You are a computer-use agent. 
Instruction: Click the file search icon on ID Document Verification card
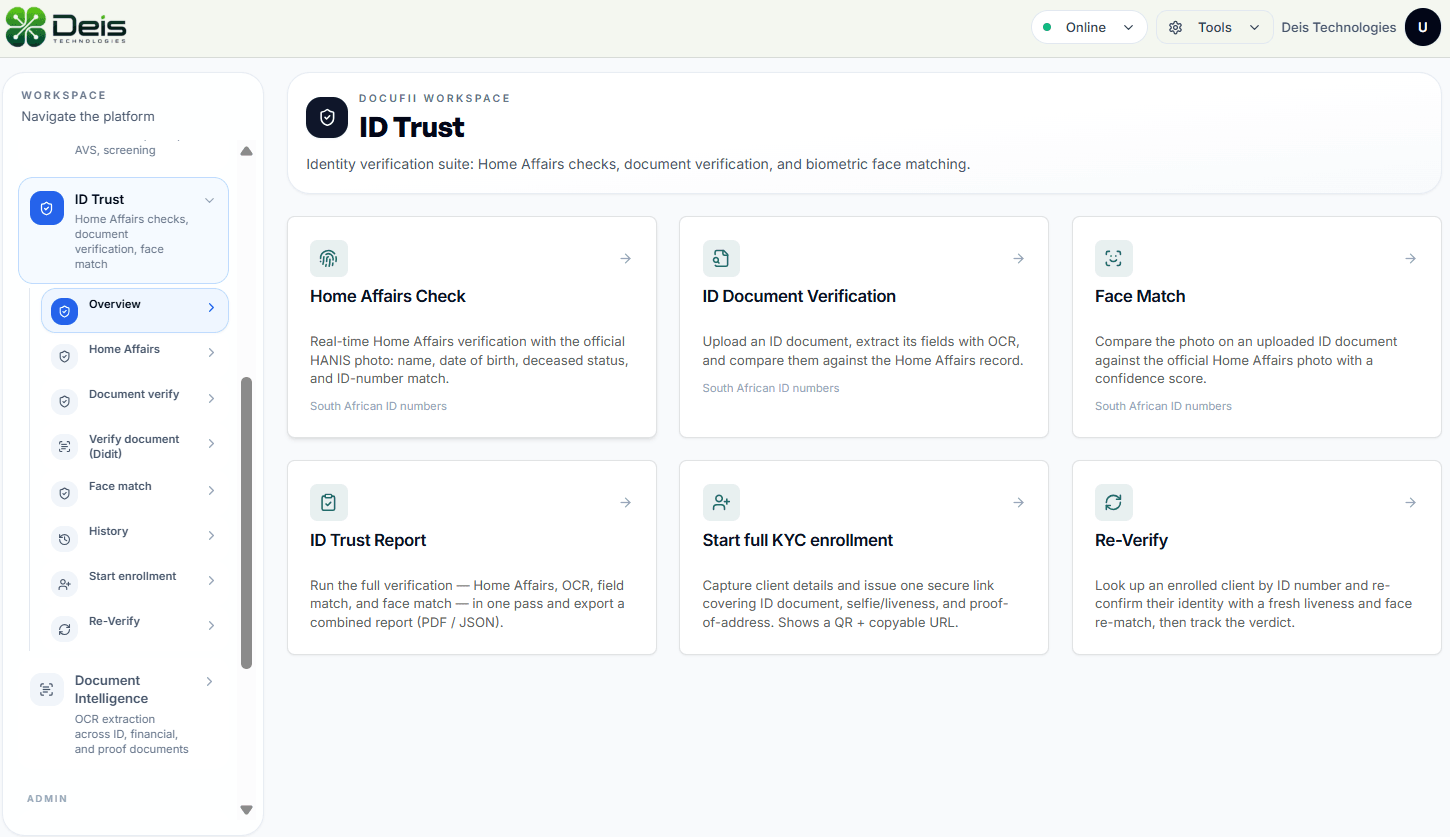coord(721,258)
